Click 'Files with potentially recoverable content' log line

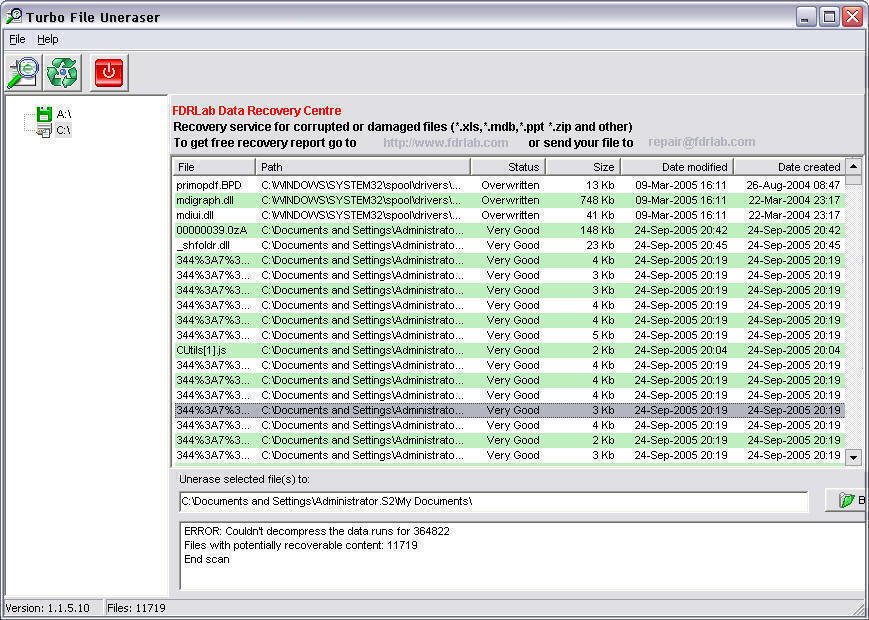[301, 545]
